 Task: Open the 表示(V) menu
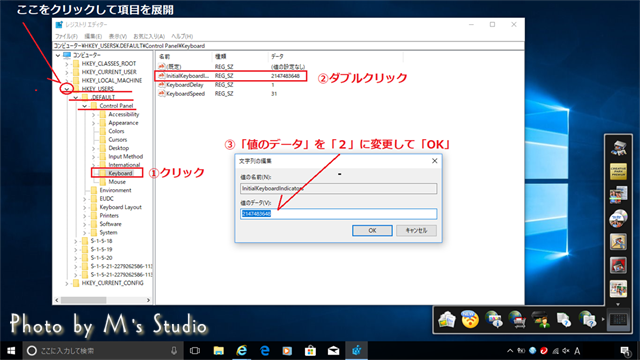point(118,36)
